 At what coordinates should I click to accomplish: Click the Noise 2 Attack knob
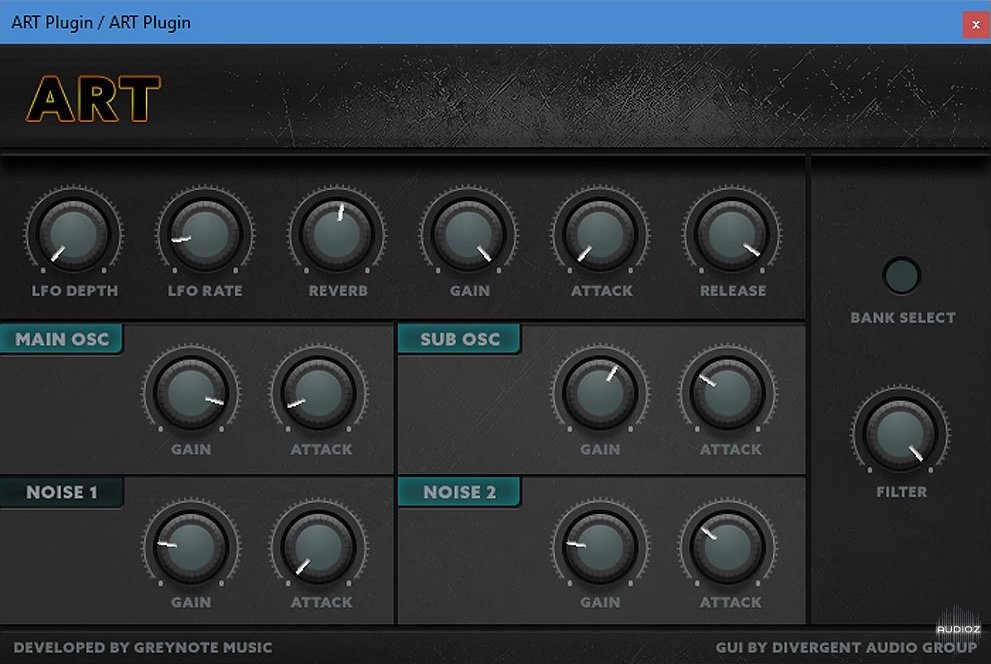(729, 546)
